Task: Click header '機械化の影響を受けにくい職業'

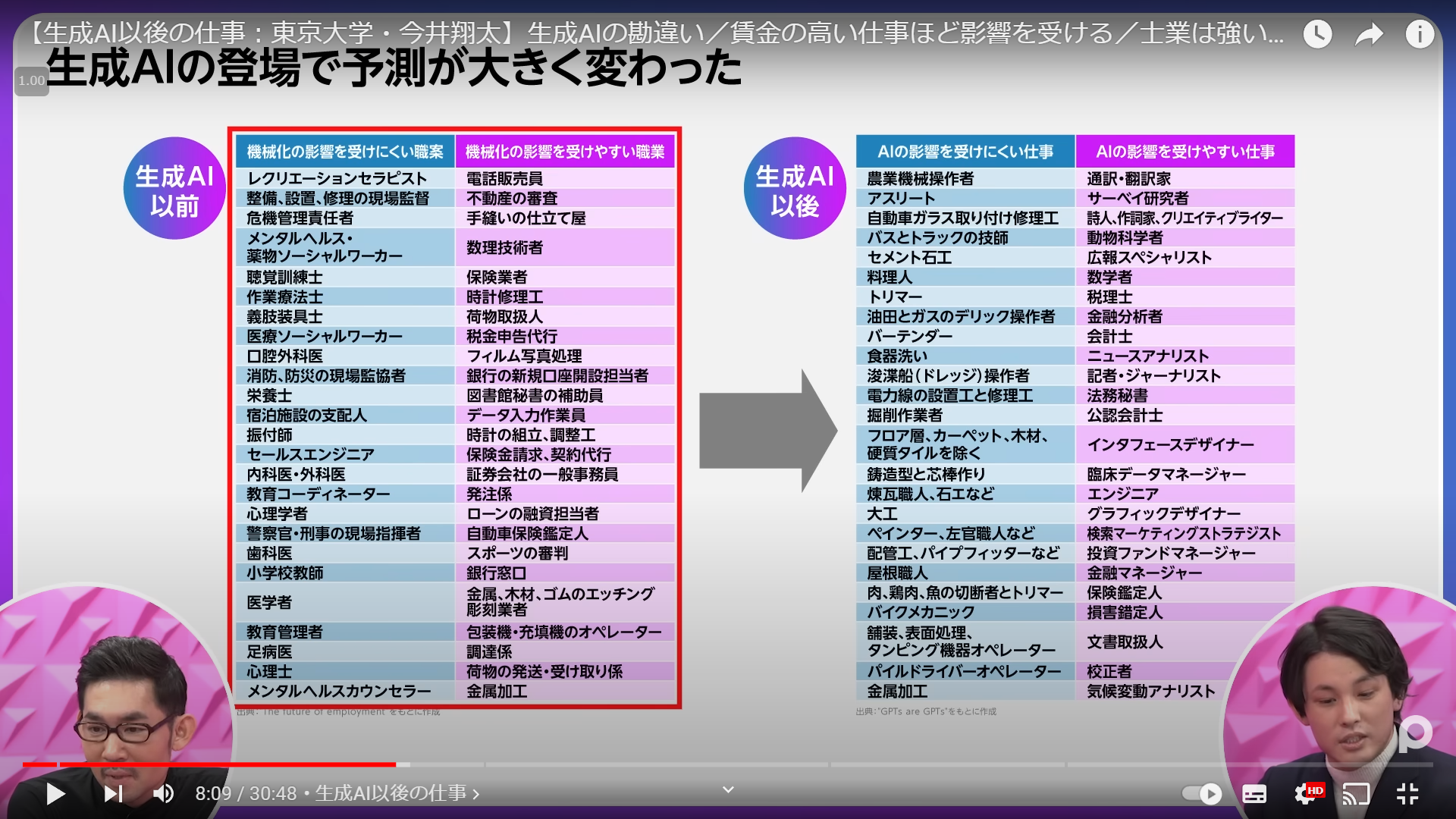Action: pyautogui.click(x=345, y=152)
